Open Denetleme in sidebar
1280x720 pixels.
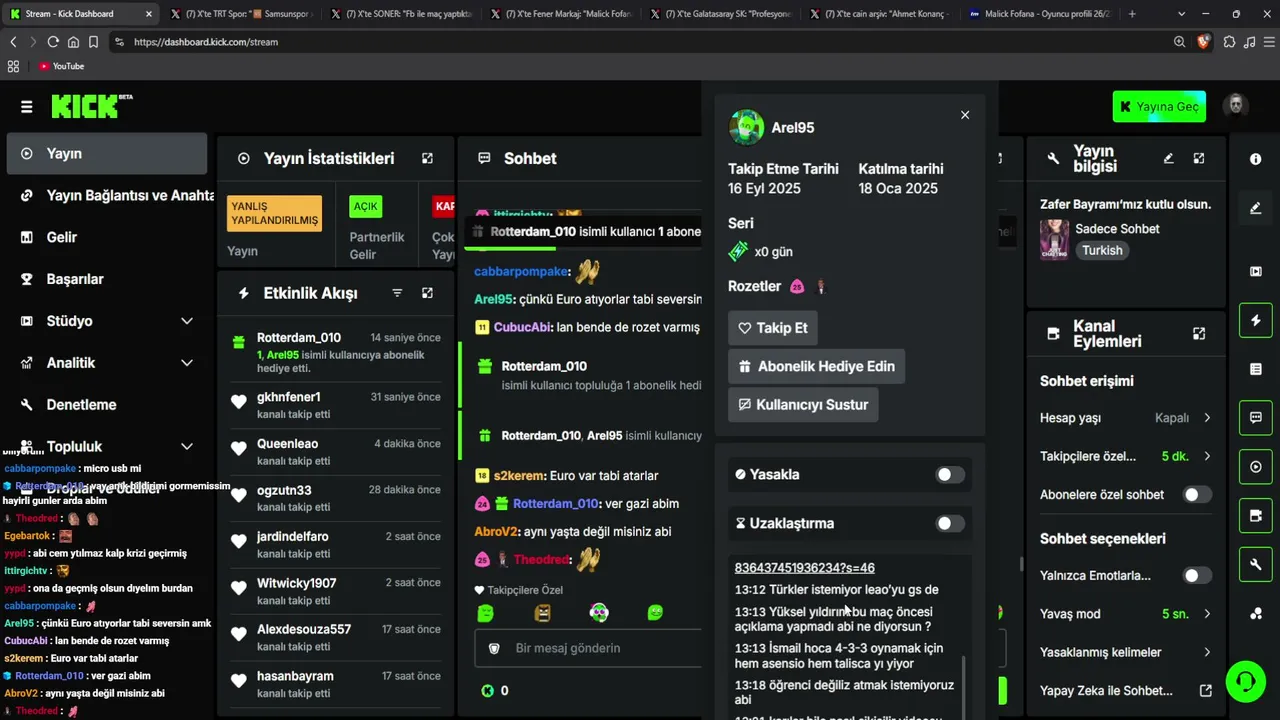pos(107,405)
